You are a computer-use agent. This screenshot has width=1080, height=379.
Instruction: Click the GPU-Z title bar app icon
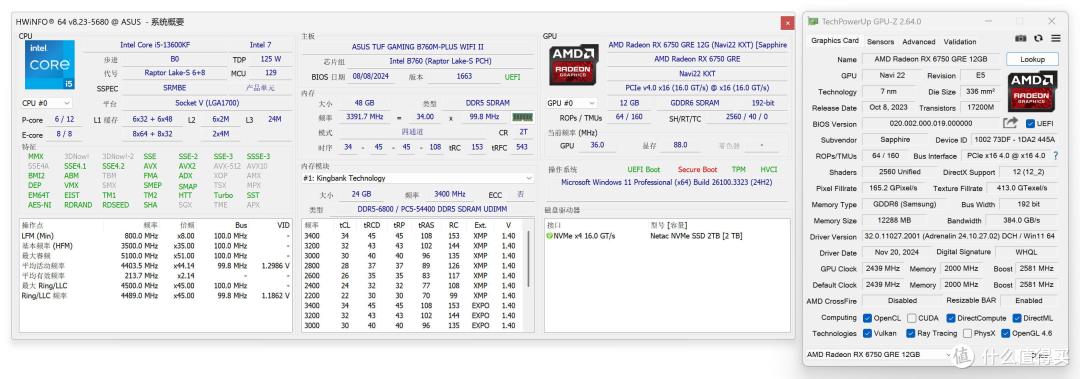pos(814,21)
